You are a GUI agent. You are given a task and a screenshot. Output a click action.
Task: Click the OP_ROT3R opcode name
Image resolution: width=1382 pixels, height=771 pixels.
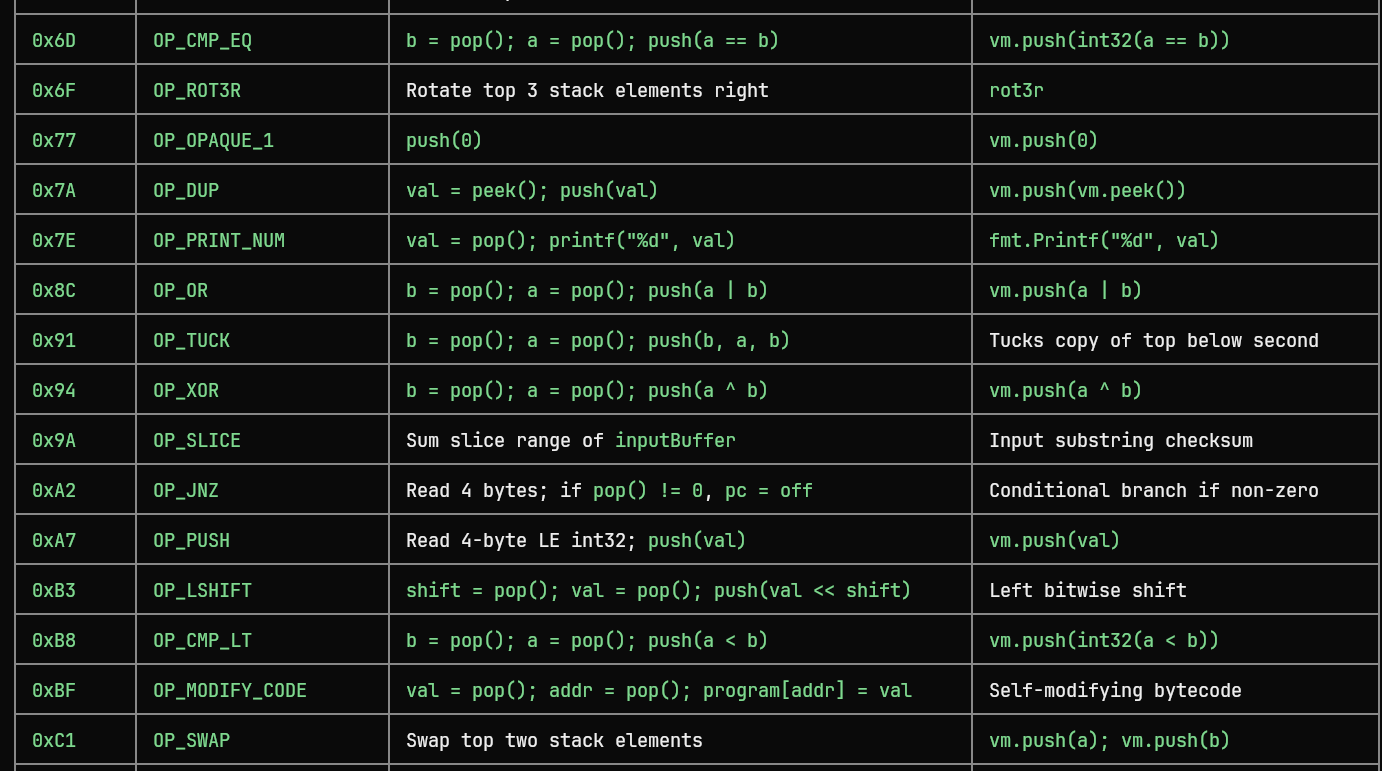point(197,91)
